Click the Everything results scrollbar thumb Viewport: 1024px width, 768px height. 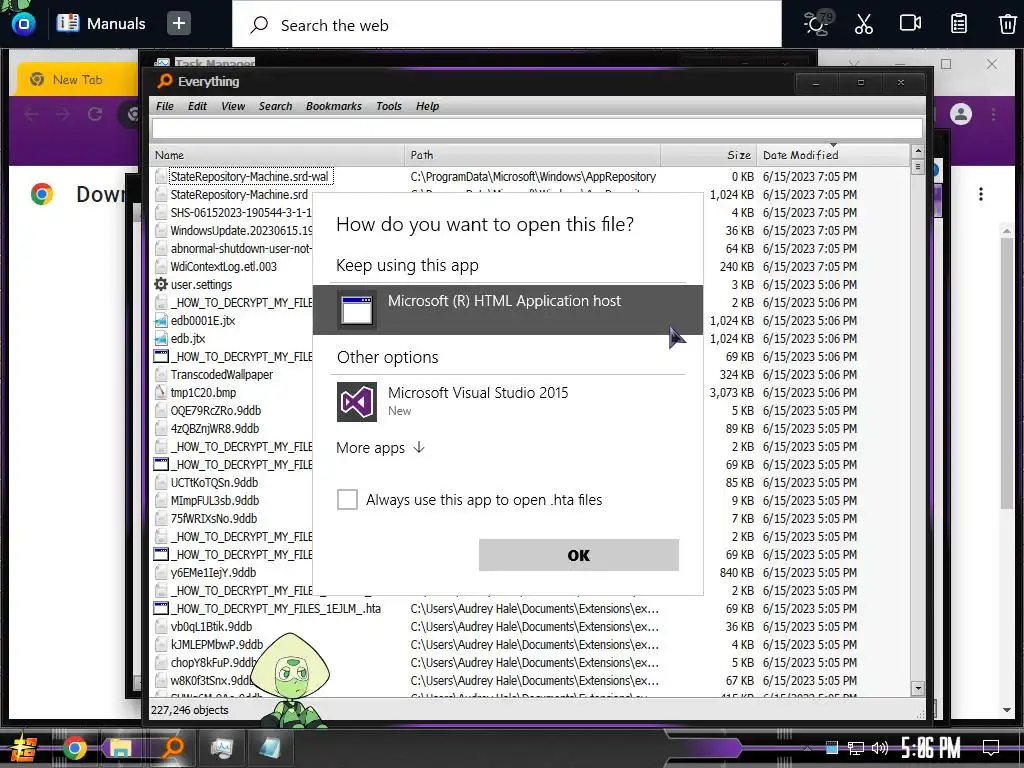(918, 167)
